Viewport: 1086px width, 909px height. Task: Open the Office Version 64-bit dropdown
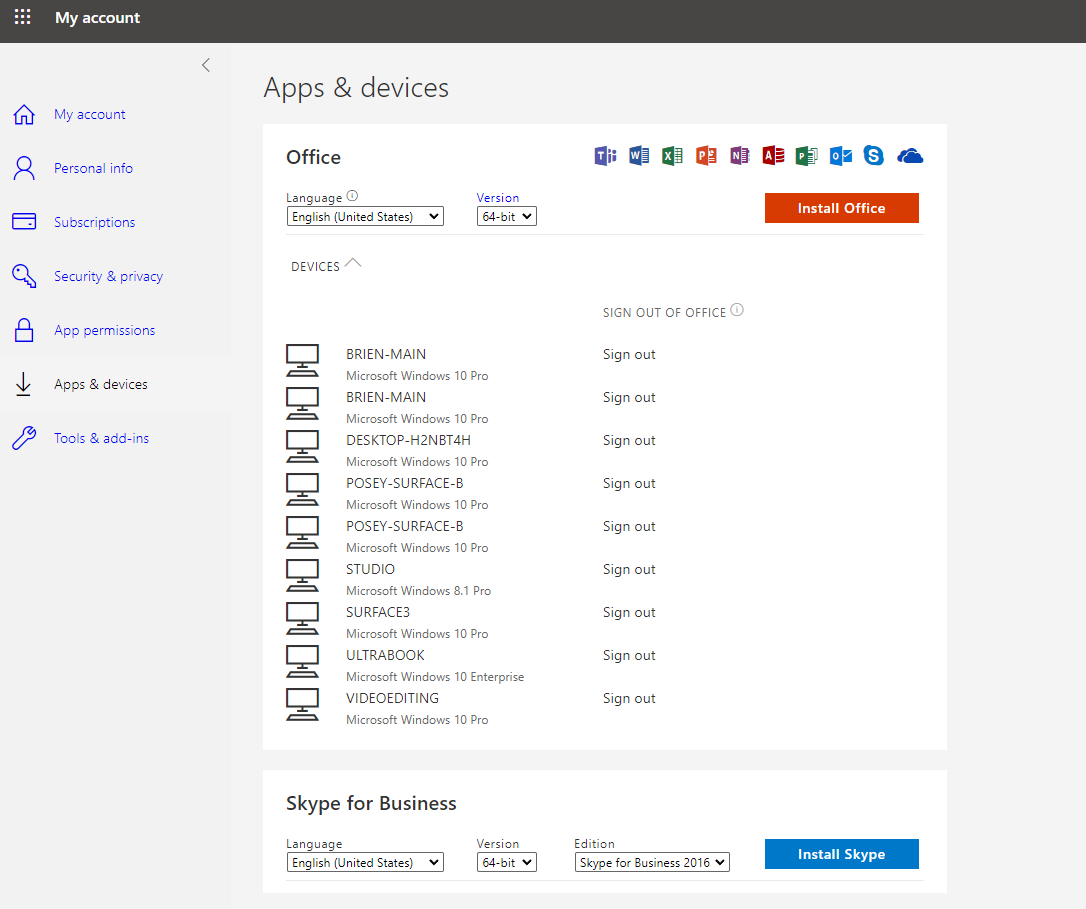pyautogui.click(x=506, y=217)
